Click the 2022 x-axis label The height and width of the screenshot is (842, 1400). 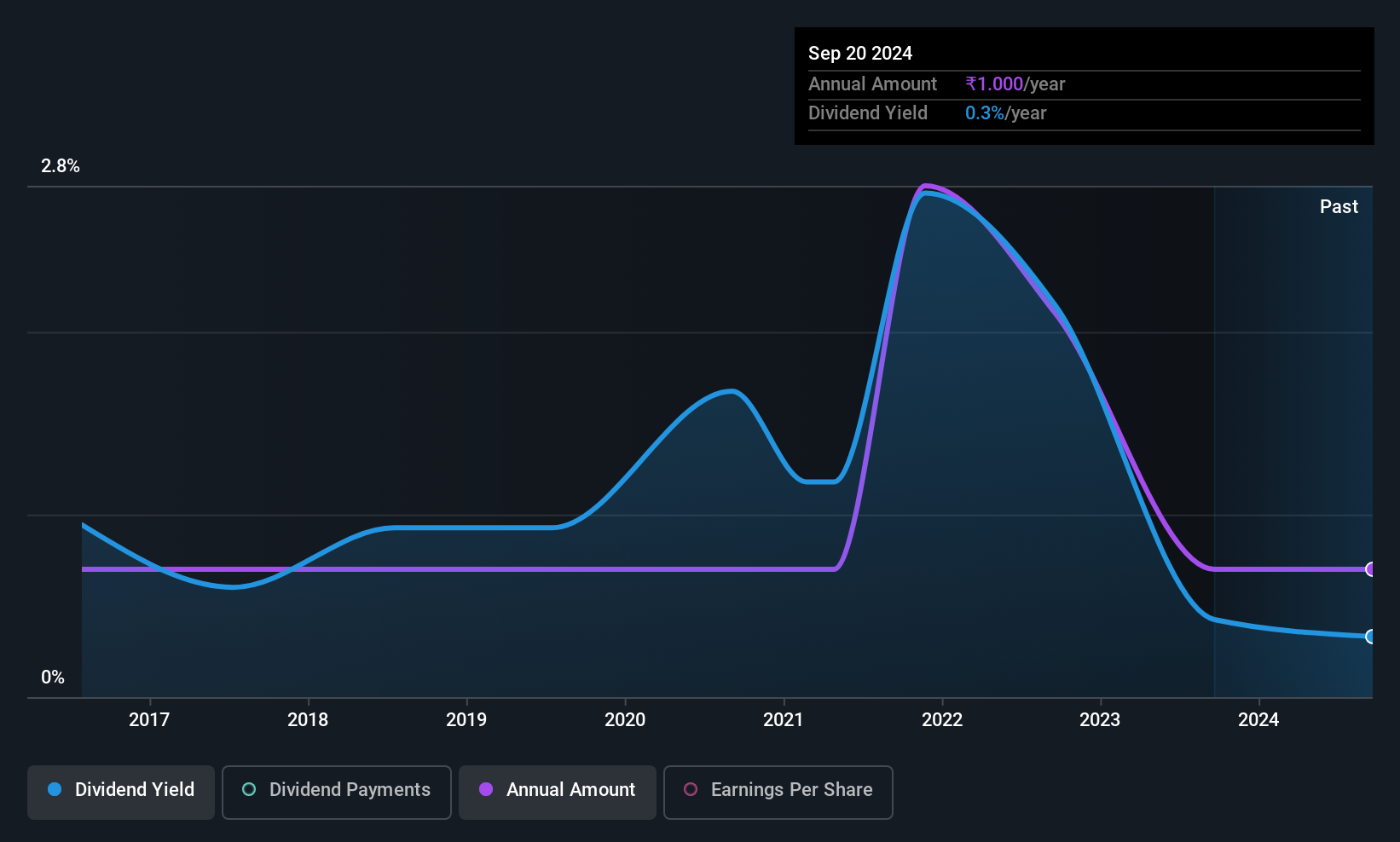[x=942, y=720]
